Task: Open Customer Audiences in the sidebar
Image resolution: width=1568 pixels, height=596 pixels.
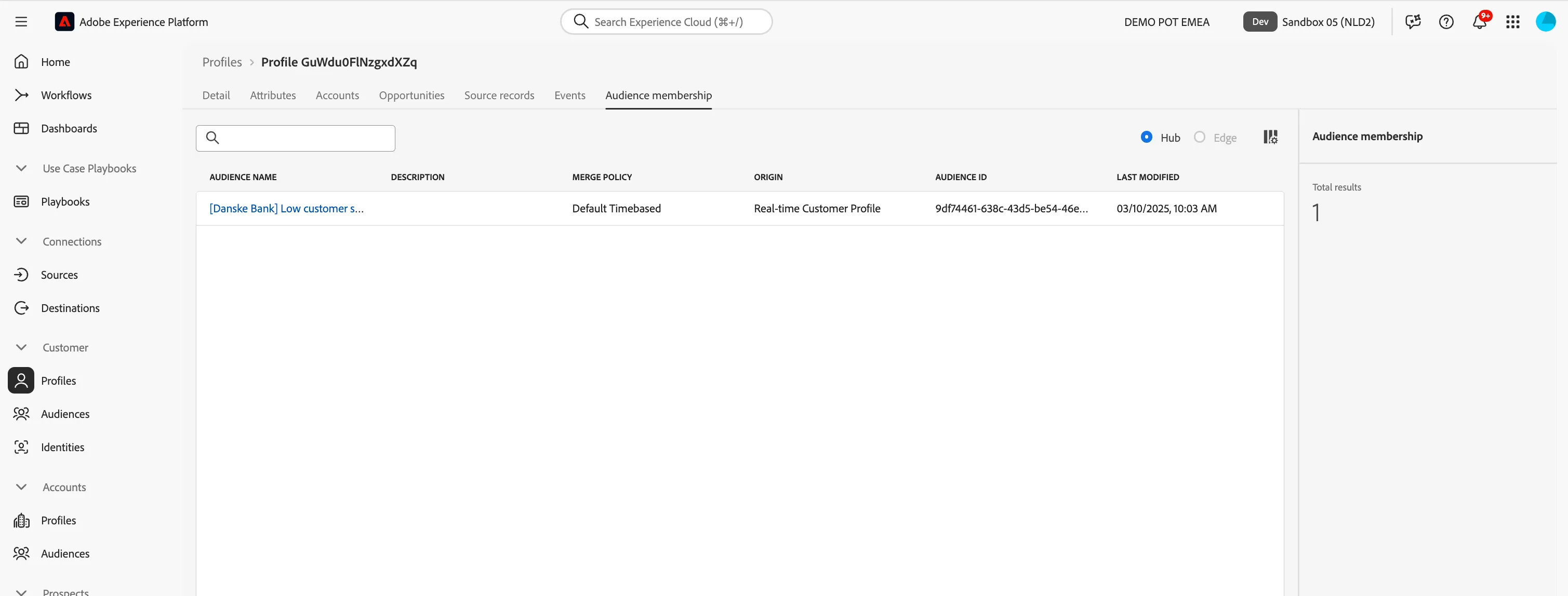Action: click(65, 414)
